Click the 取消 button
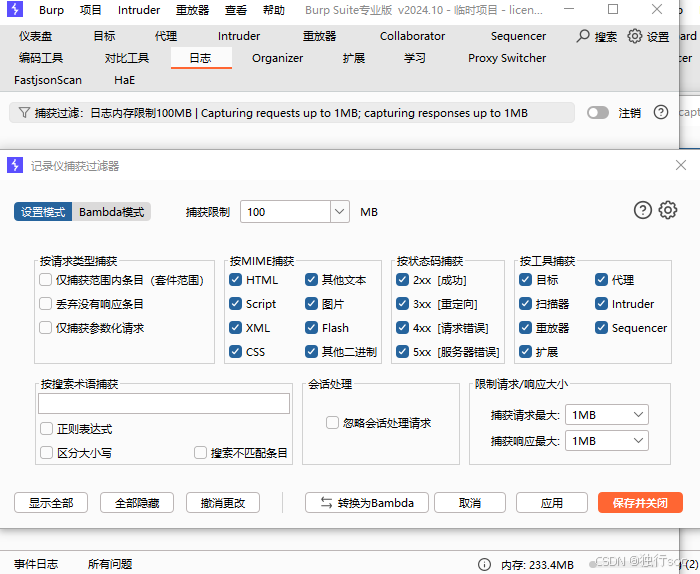This screenshot has width=700, height=574. [x=470, y=503]
